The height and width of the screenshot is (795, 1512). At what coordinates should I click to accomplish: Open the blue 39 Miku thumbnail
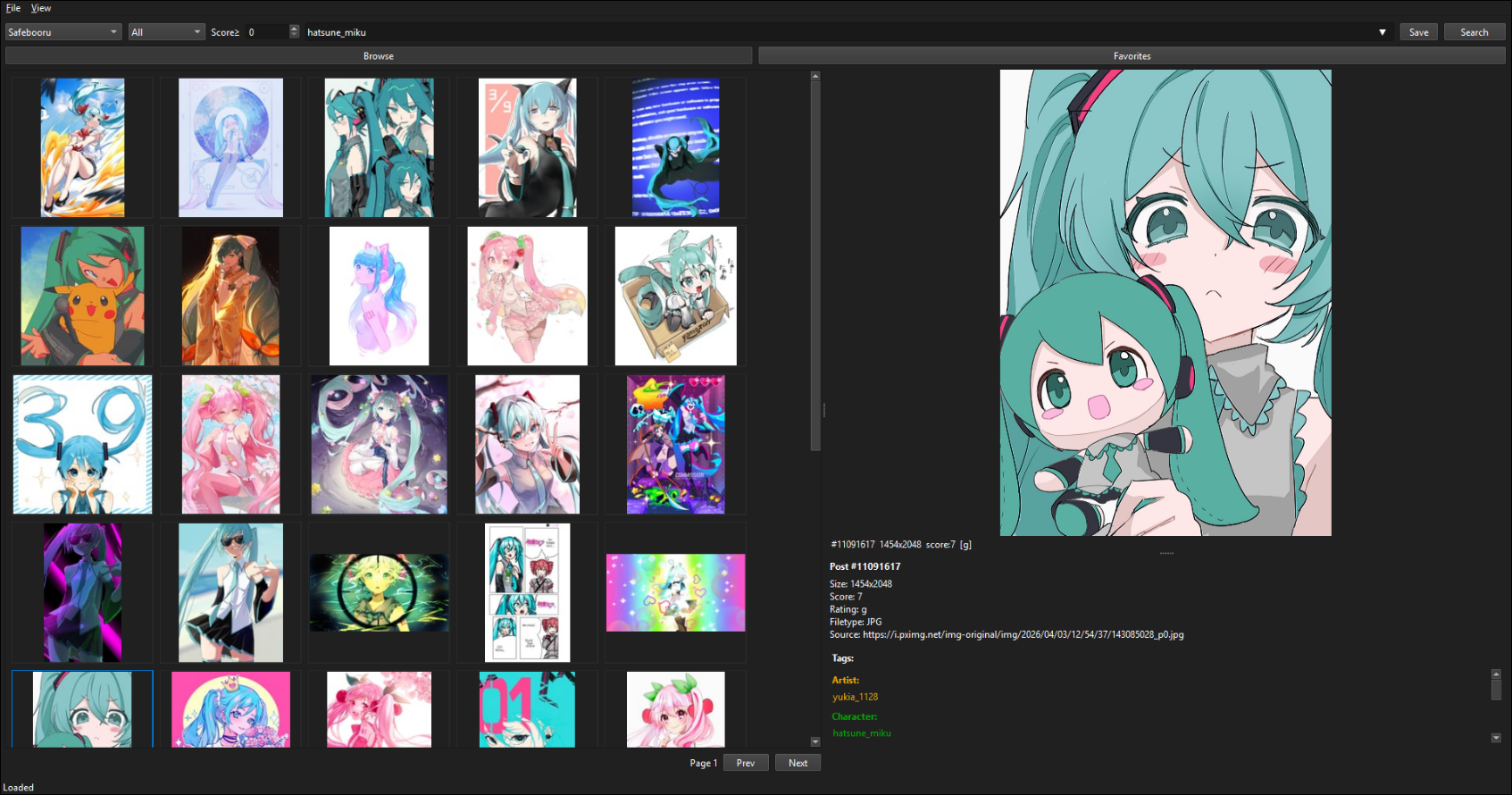(82, 444)
